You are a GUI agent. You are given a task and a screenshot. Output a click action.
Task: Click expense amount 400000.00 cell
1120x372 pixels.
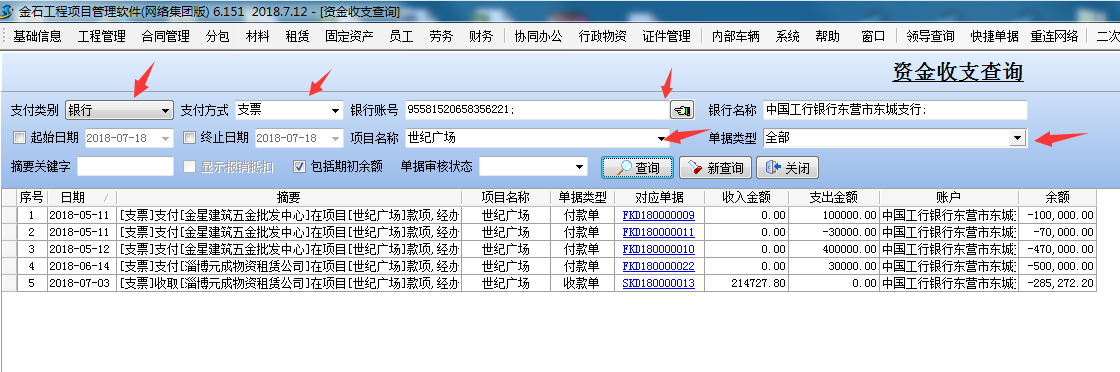[x=834, y=249]
